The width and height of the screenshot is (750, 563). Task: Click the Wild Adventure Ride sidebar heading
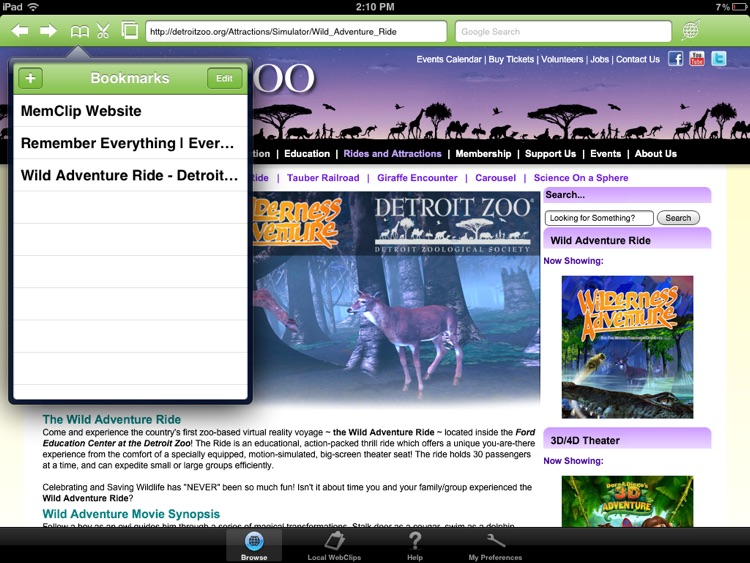click(x=627, y=239)
